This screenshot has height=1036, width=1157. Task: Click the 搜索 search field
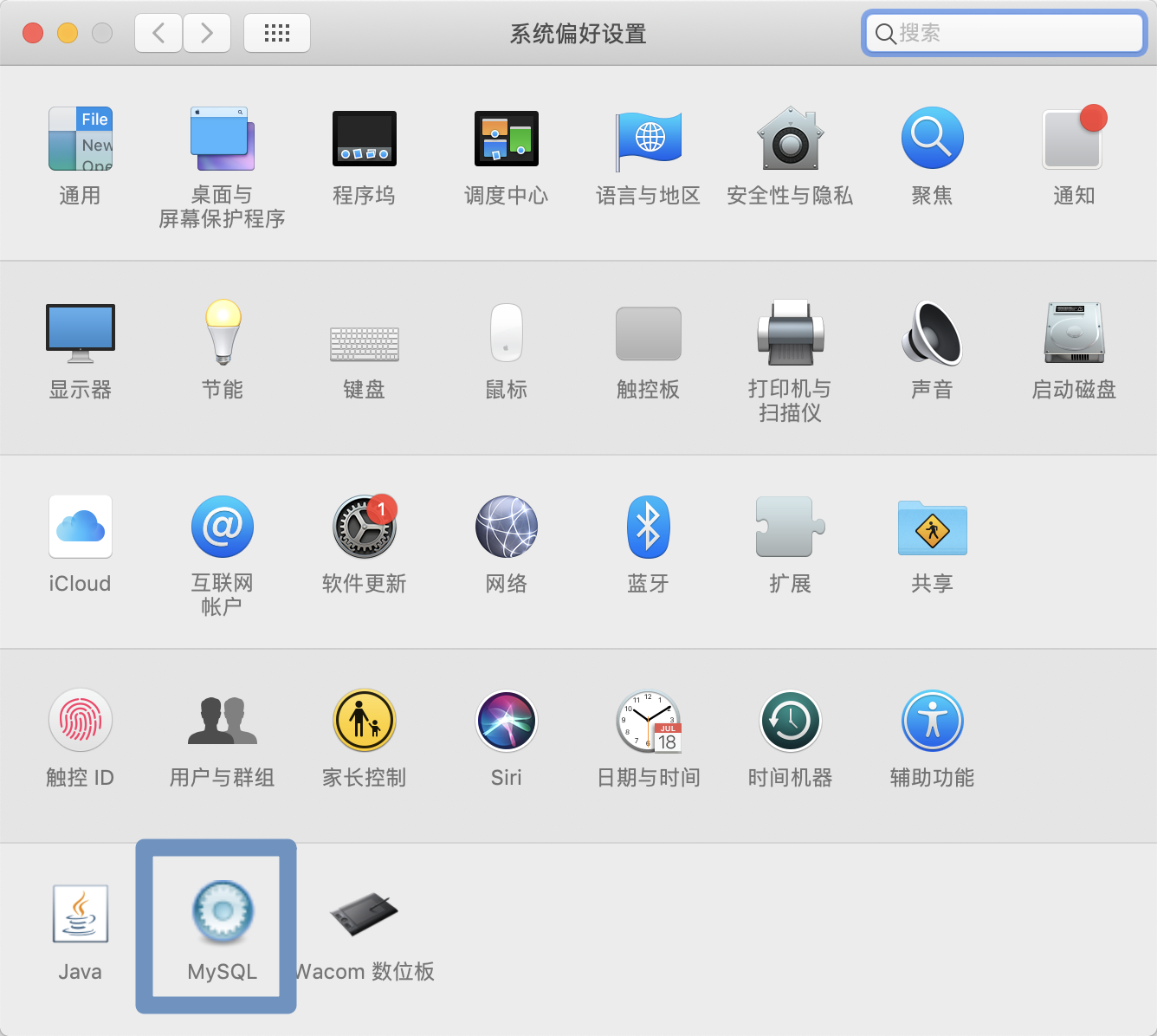click(1005, 33)
